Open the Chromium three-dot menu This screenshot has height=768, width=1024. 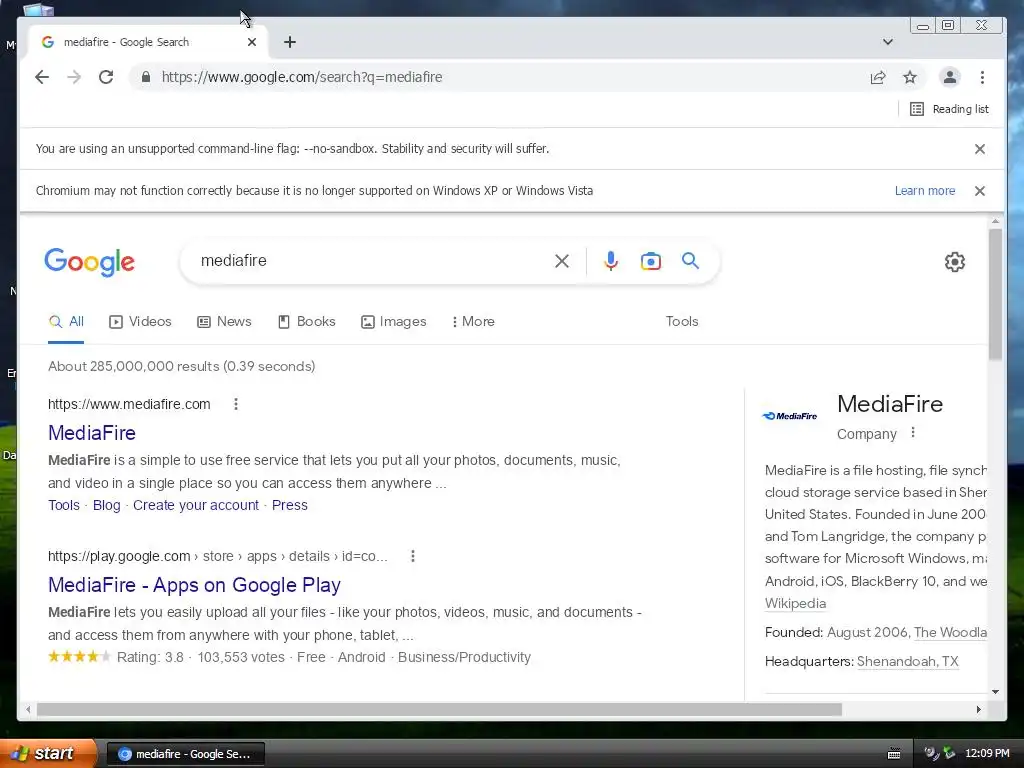tap(982, 78)
